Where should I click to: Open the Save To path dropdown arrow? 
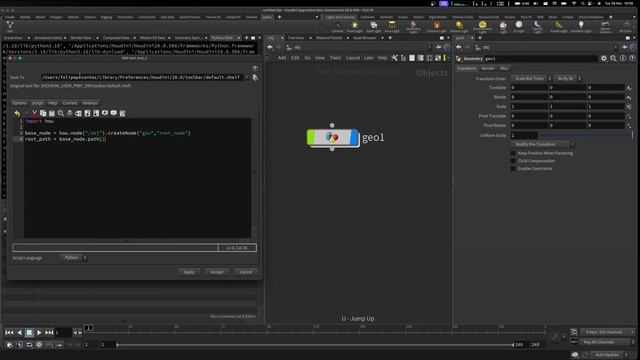pos(247,77)
